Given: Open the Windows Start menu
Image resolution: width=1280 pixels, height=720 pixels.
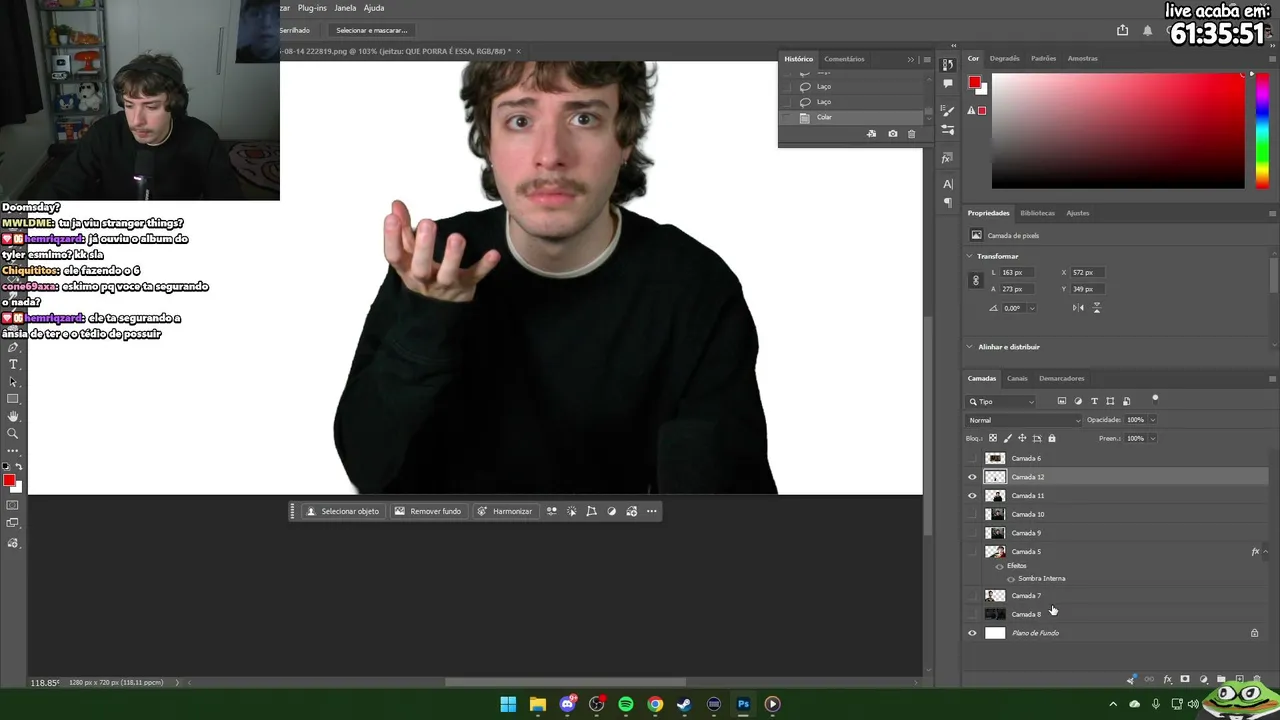Looking at the screenshot, I should pos(508,704).
